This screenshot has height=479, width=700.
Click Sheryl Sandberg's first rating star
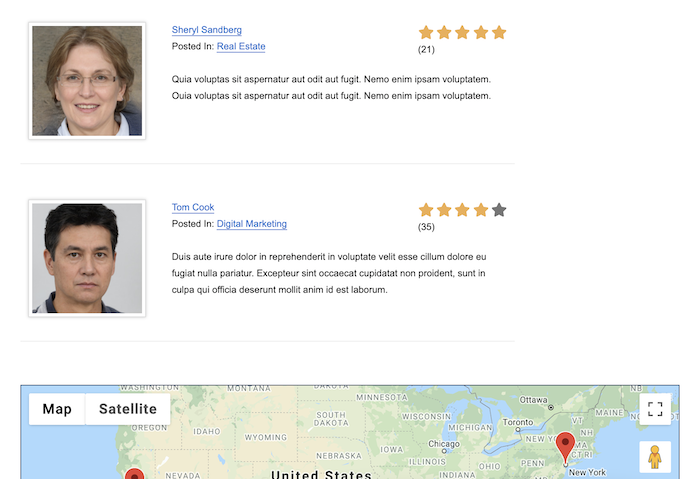point(426,32)
